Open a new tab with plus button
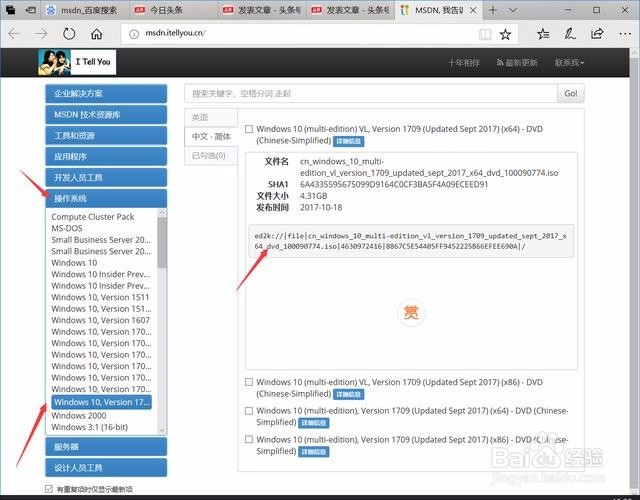 (x=493, y=10)
